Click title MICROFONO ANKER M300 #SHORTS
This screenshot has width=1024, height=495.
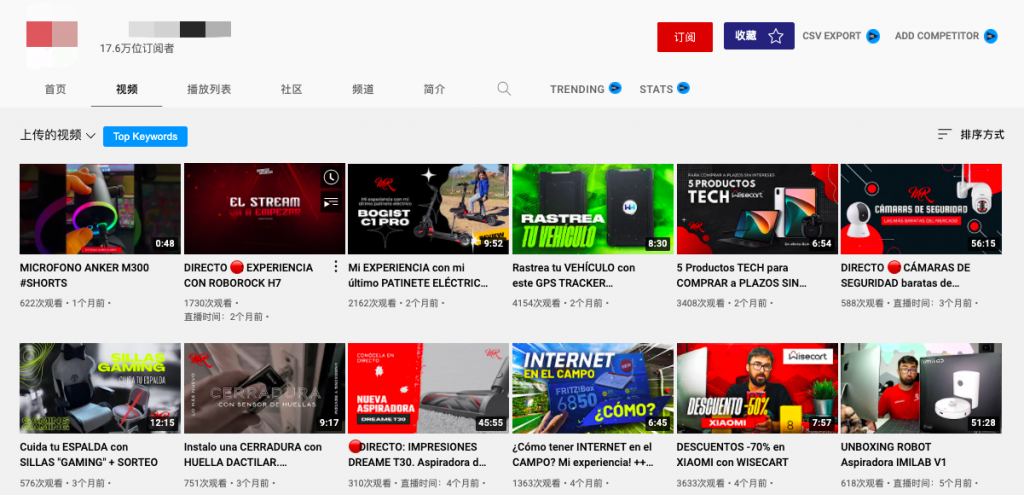point(84,276)
